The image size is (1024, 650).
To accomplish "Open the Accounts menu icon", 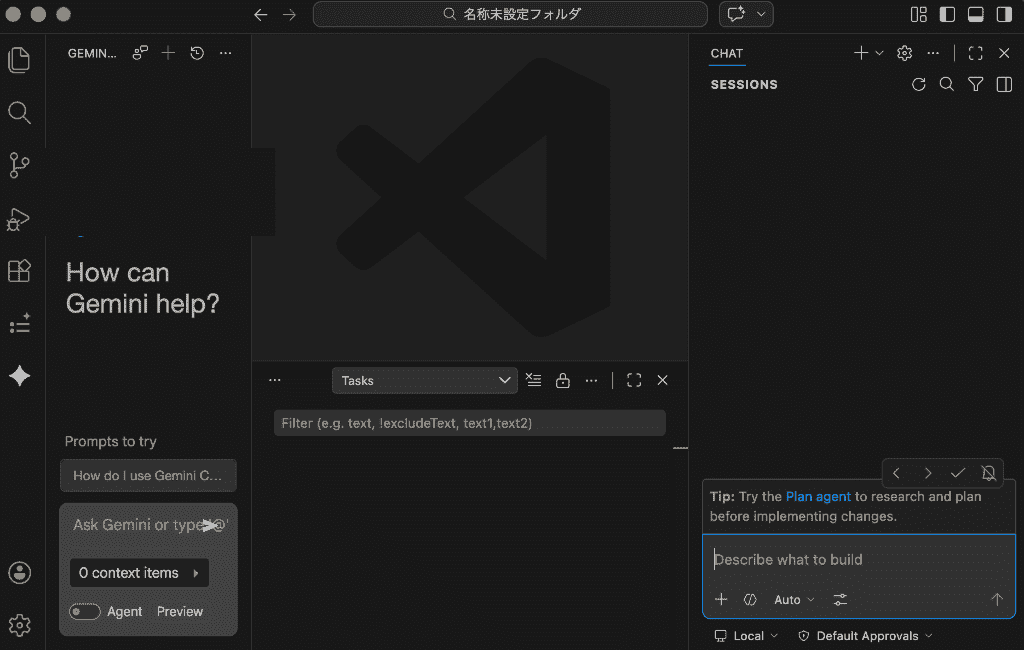I will pos(19,573).
